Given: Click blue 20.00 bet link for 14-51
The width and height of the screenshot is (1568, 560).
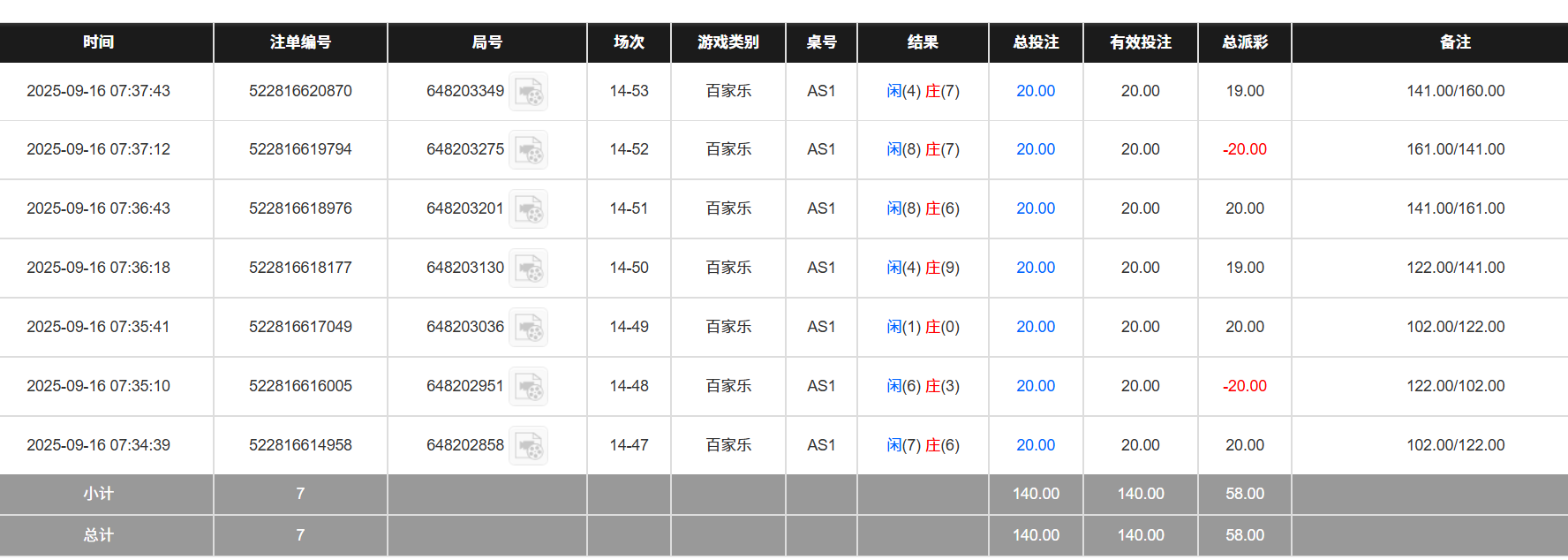Looking at the screenshot, I should click(1035, 208).
